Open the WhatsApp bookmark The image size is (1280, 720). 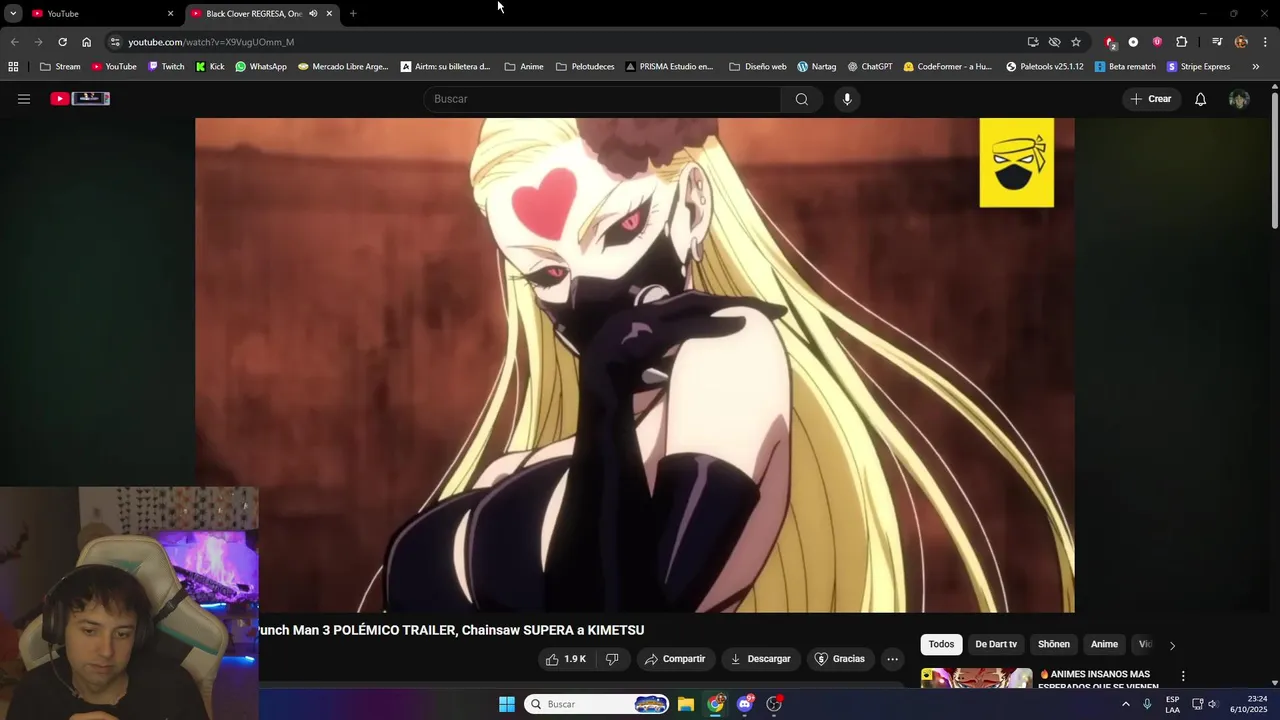pos(261,67)
